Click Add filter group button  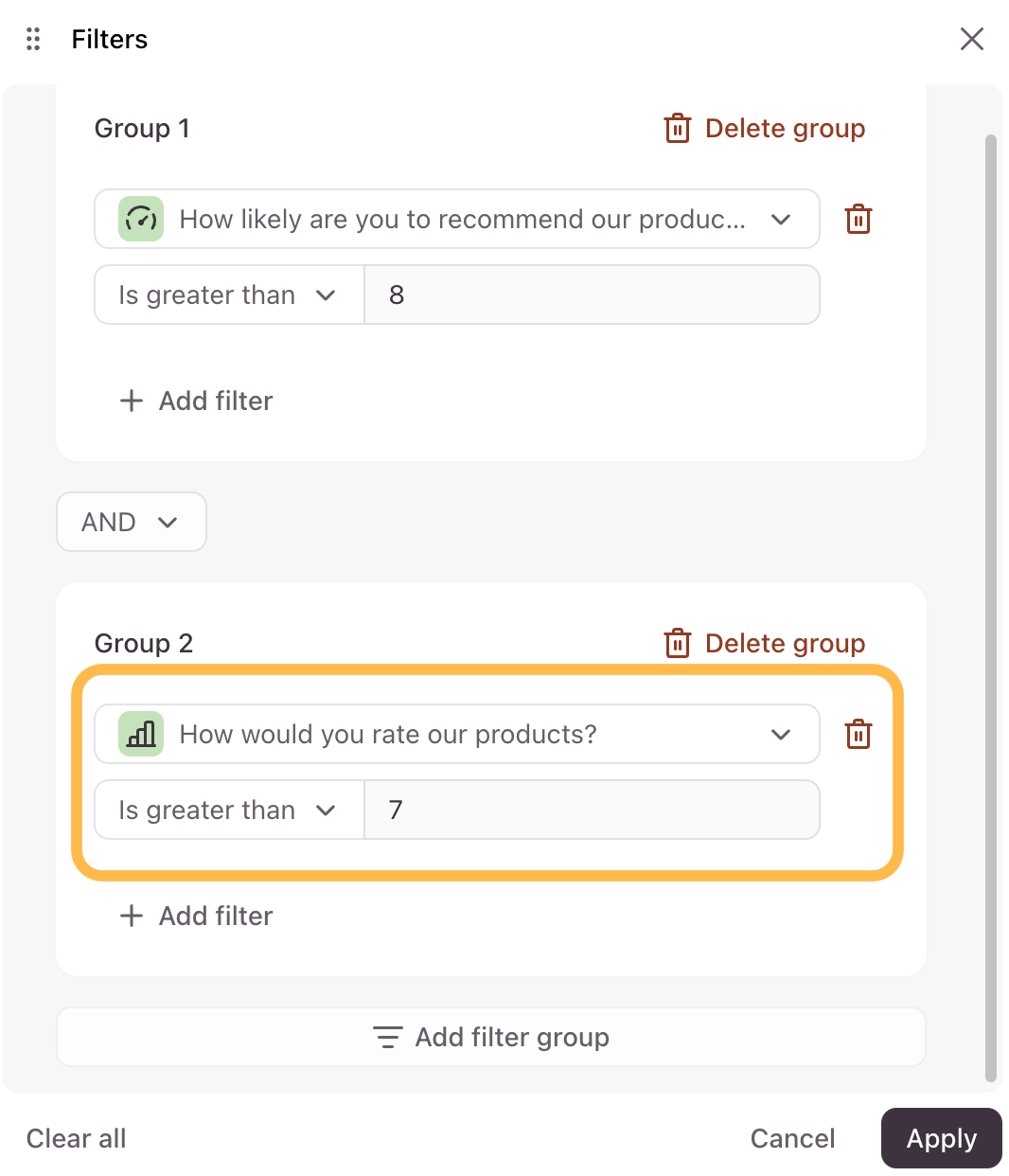pos(490,1038)
